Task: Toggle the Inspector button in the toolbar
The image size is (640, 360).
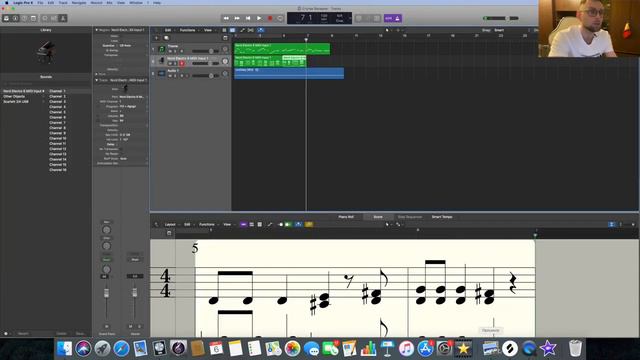Action: point(15,18)
